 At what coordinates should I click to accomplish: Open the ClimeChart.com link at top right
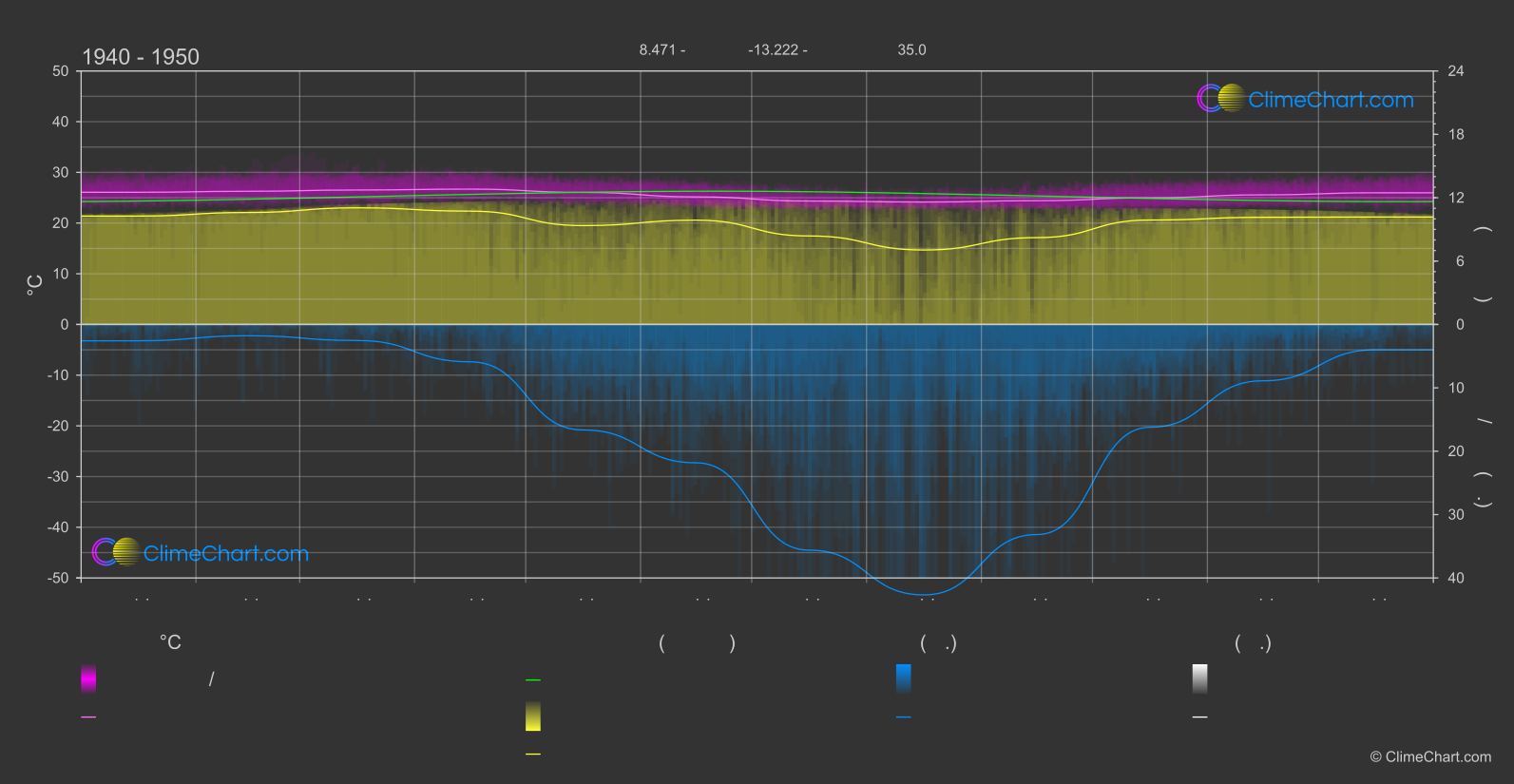pos(1331,100)
